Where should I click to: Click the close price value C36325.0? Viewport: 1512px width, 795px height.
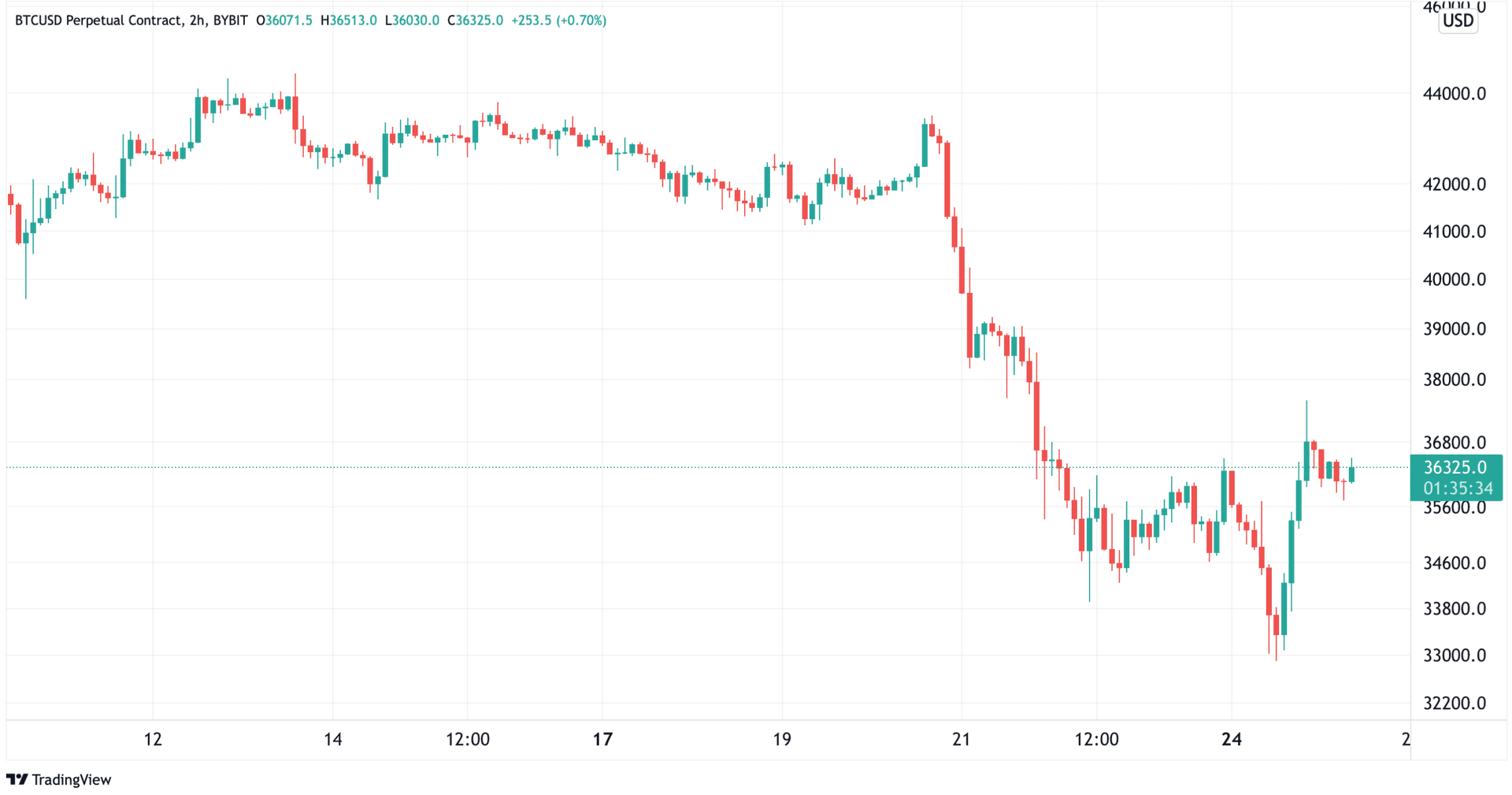(x=476, y=20)
